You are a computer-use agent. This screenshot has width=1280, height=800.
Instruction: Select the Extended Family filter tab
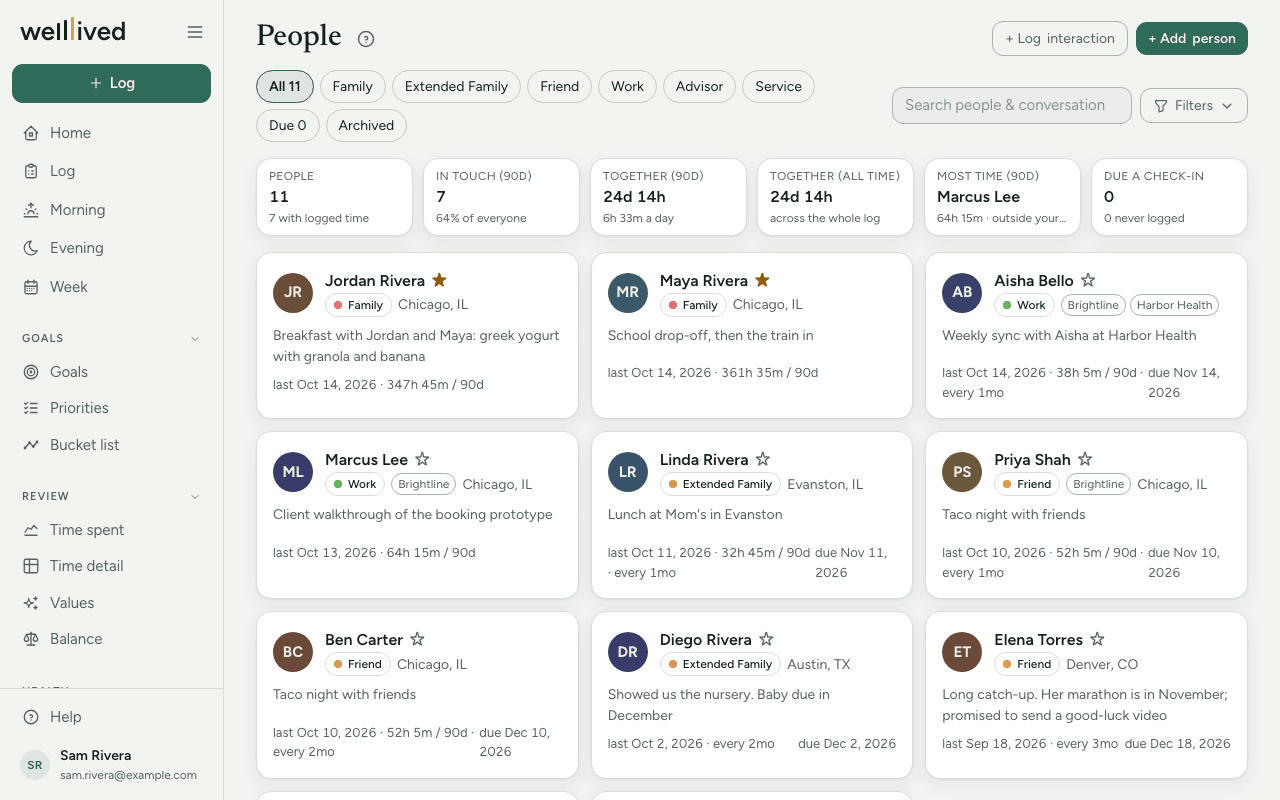(x=456, y=86)
